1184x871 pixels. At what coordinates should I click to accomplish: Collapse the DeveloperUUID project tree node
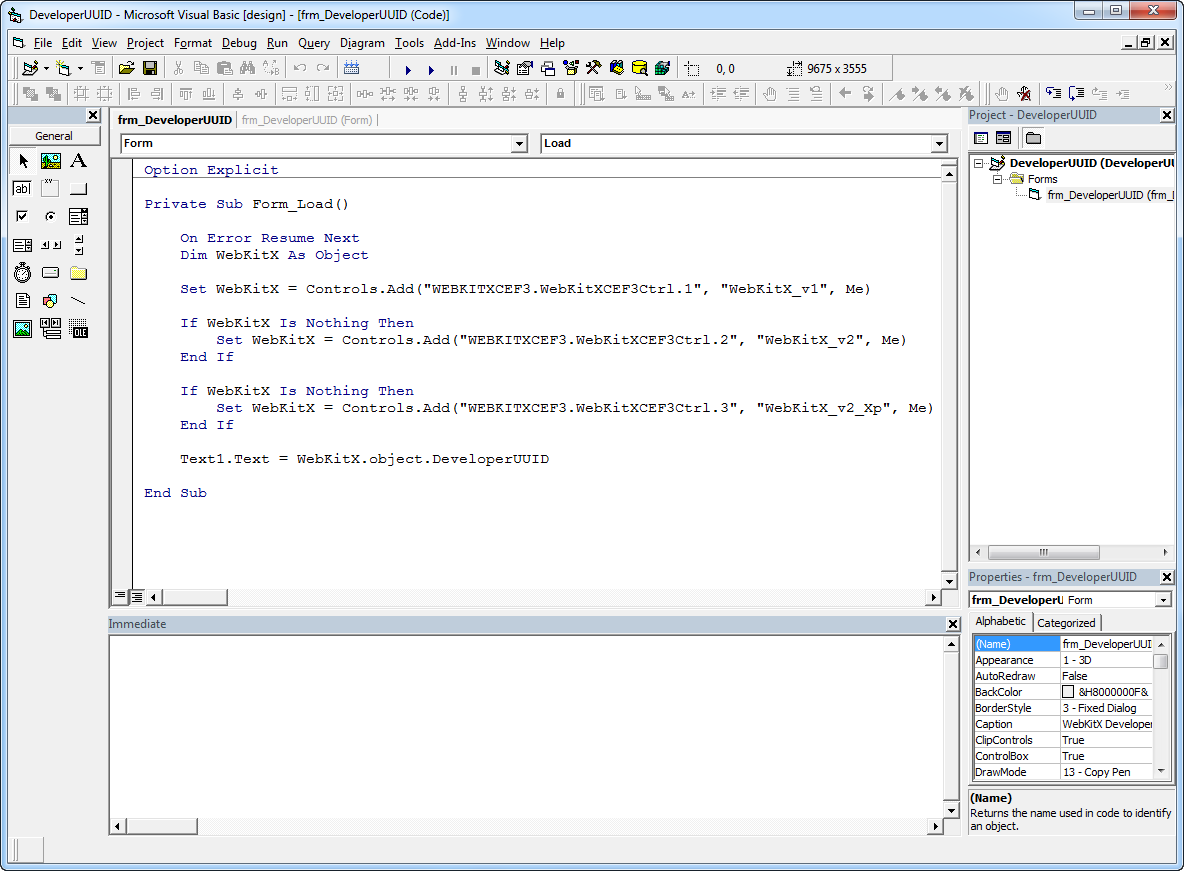point(979,163)
